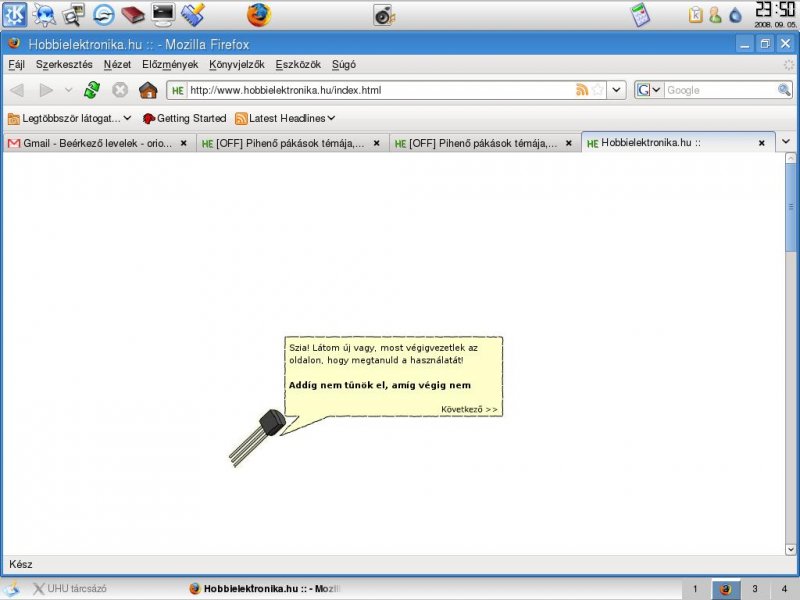
Task: Close the Hobbielektronika.hu tab
Action: point(761,143)
